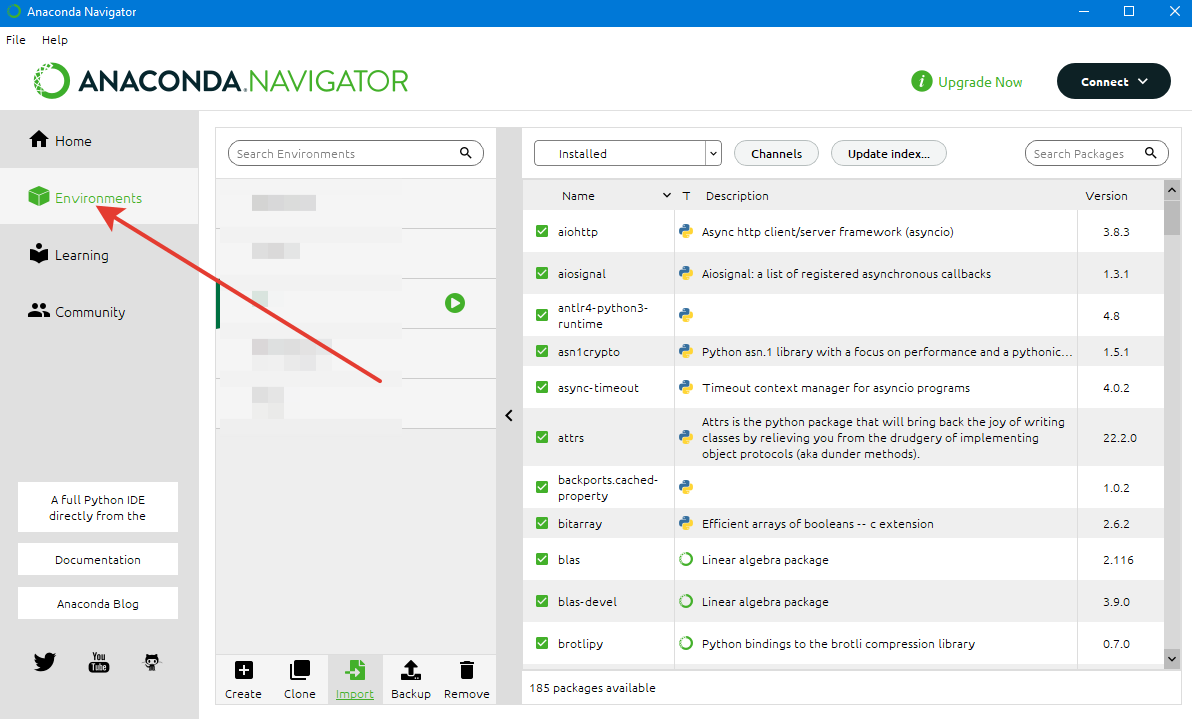Click the blas version 2.116 cell
Screen dimensions: 1192x719
1118,560
